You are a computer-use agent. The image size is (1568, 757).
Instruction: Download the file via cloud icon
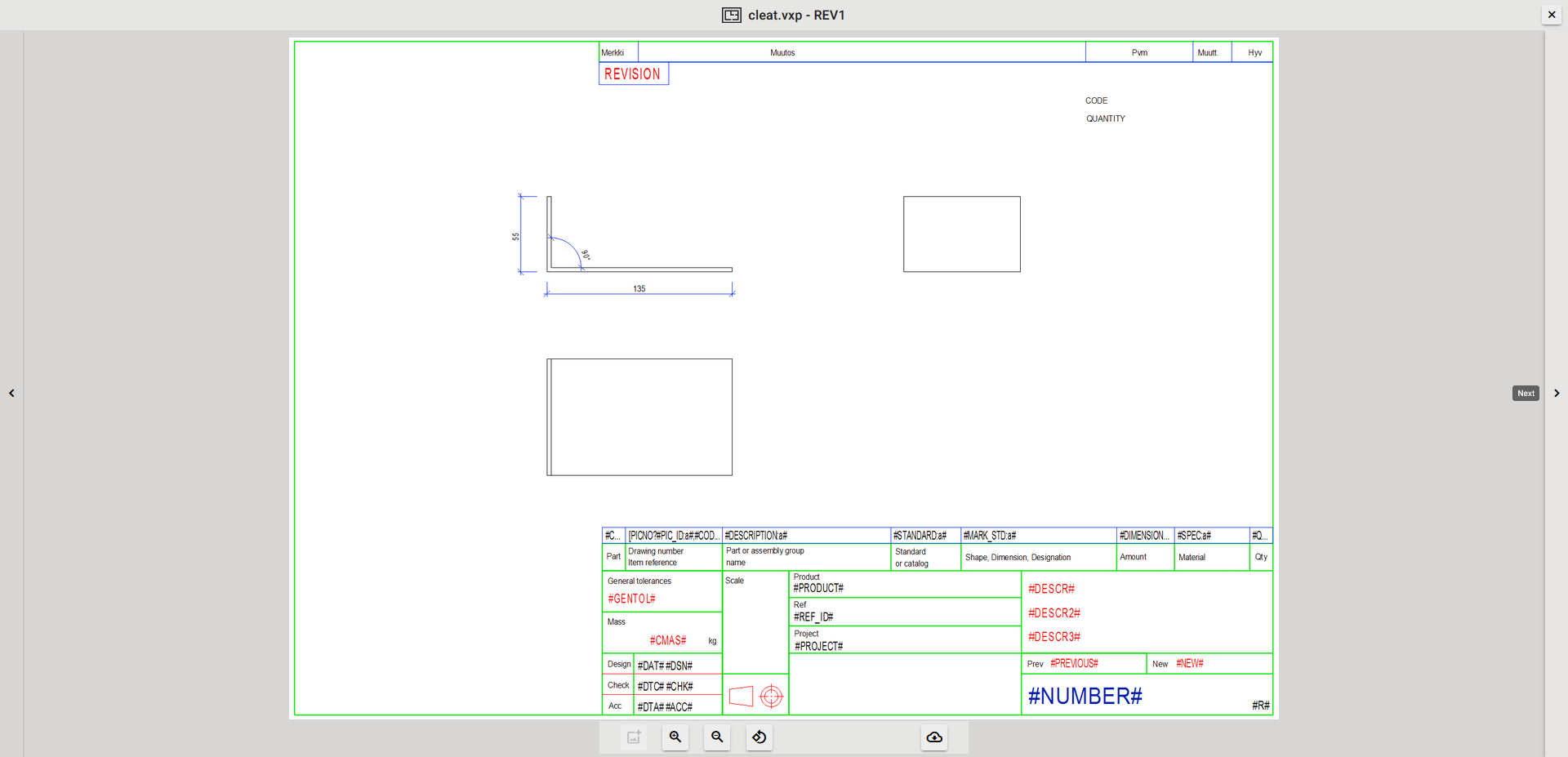click(934, 737)
